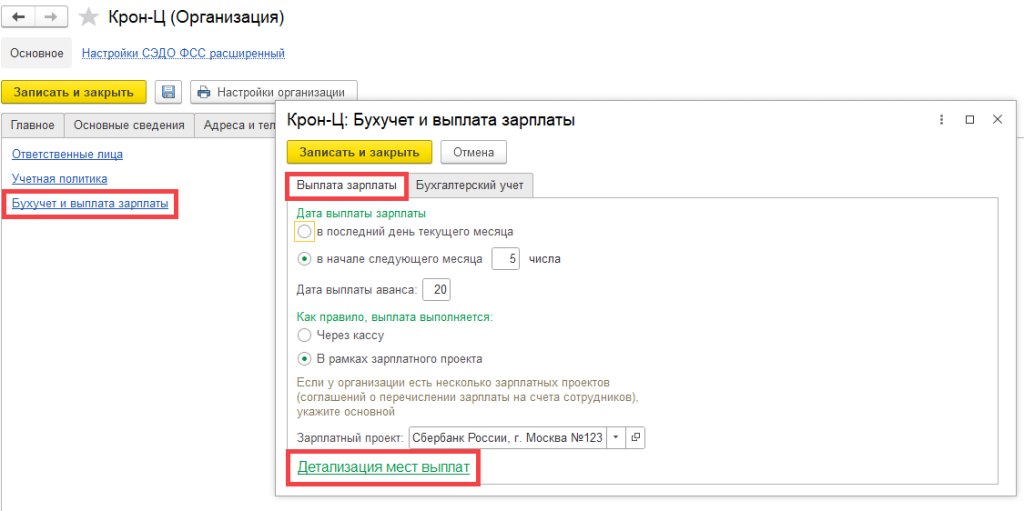Select payment within salary project option
This screenshot has width=1024, height=511.
point(305,358)
